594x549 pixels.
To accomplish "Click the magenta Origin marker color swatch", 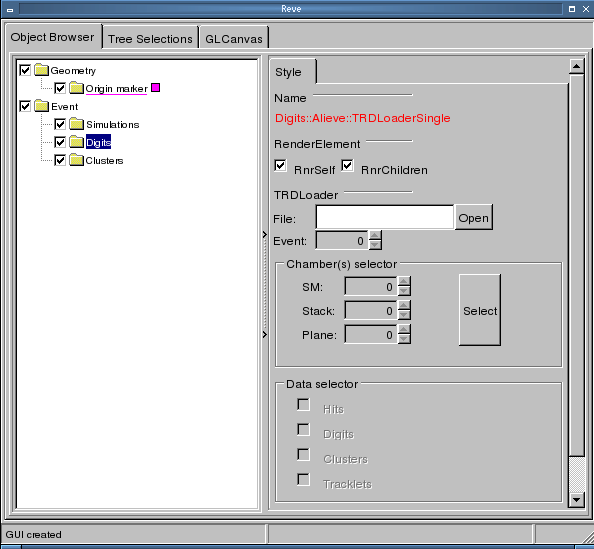I will click(x=155, y=88).
